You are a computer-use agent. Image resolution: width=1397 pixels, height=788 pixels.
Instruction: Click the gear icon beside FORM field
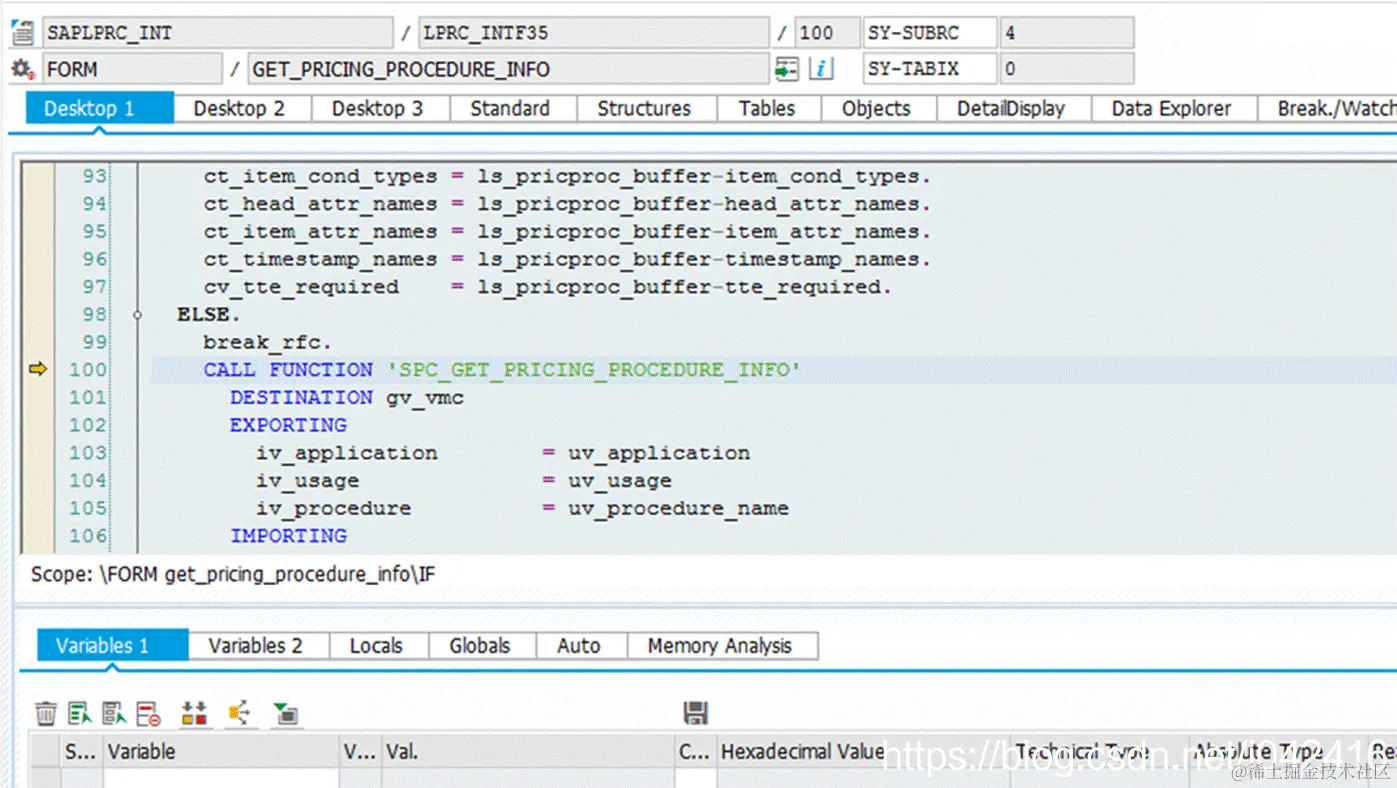22,69
